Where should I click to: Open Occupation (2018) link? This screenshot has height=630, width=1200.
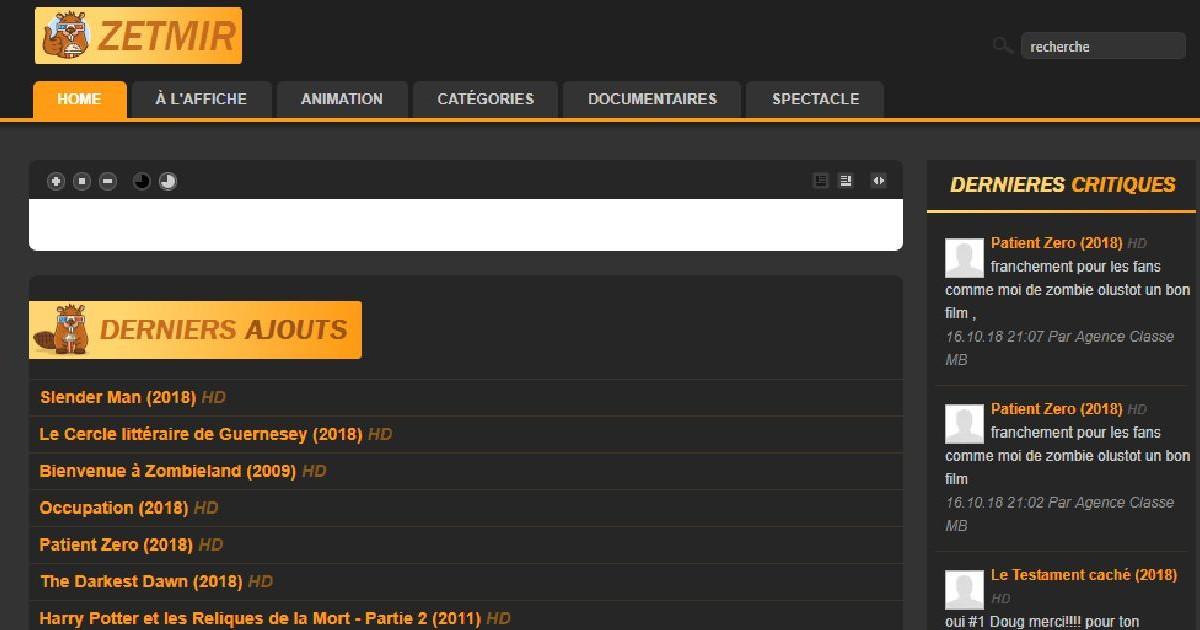pyautogui.click(x=114, y=508)
